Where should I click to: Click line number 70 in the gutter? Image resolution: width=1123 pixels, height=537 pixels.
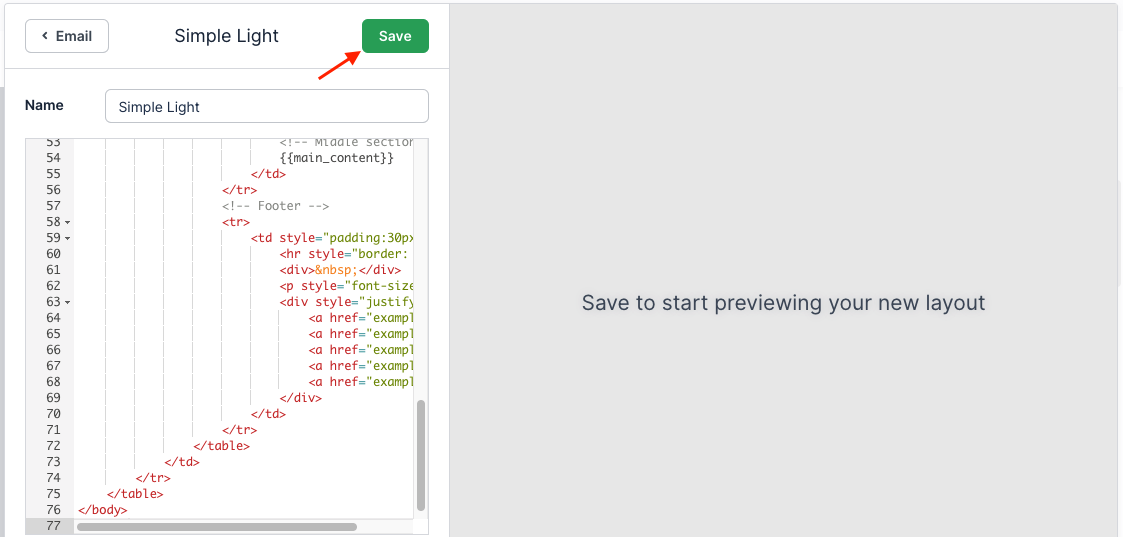point(54,414)
